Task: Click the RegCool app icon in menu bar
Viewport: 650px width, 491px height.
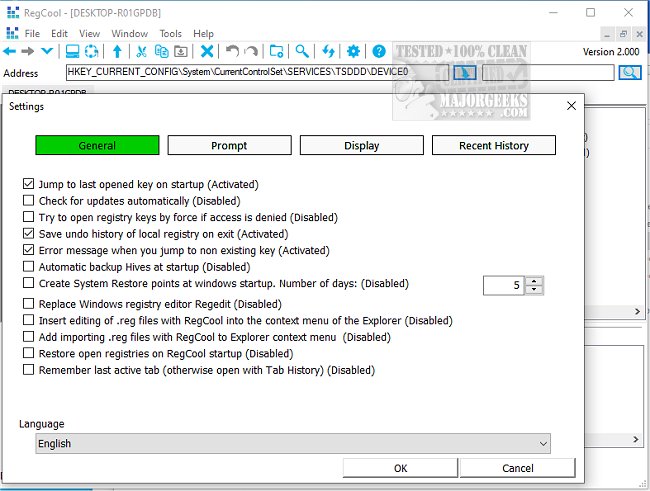Action: (x=12, y=33)
